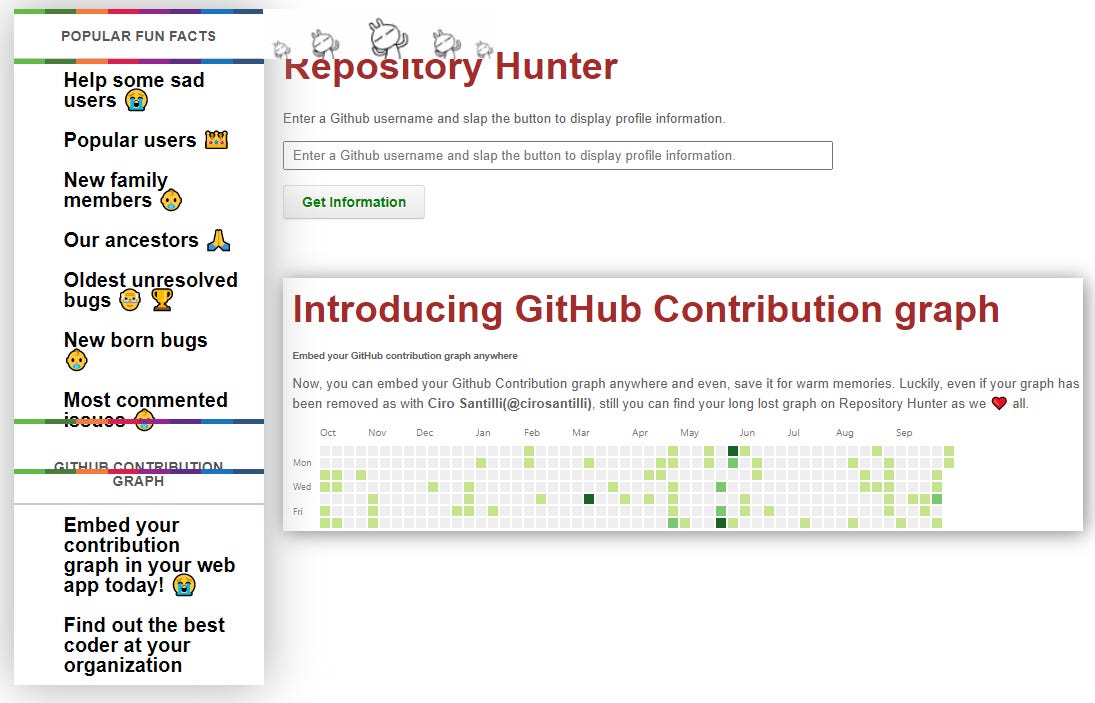This screenshot has width=1095, height=703.
Task: Click baby emoji beside New family members
Action: pos(171,200)
